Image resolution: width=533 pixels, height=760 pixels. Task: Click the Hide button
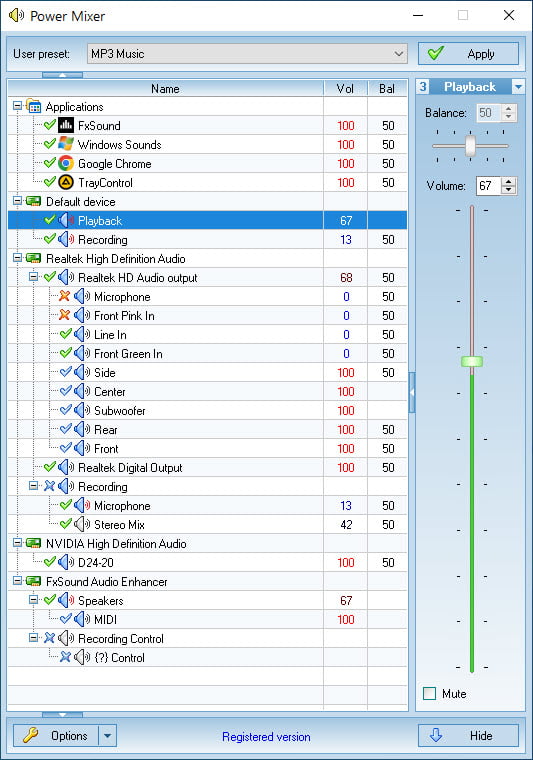pyautogui.click(x=469, y=736)
